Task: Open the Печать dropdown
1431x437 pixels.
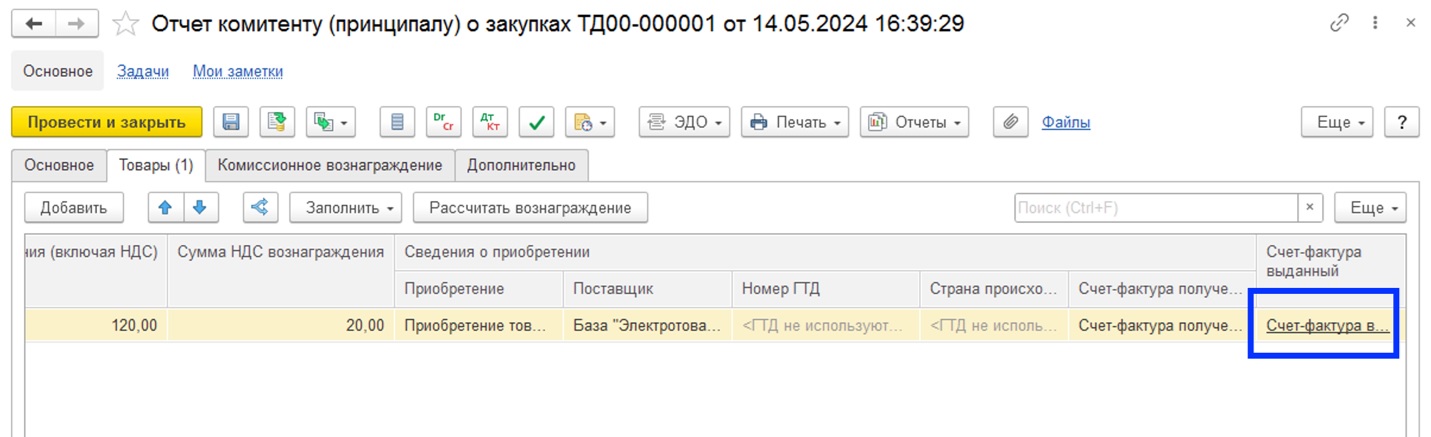Action: coord(795,122)
